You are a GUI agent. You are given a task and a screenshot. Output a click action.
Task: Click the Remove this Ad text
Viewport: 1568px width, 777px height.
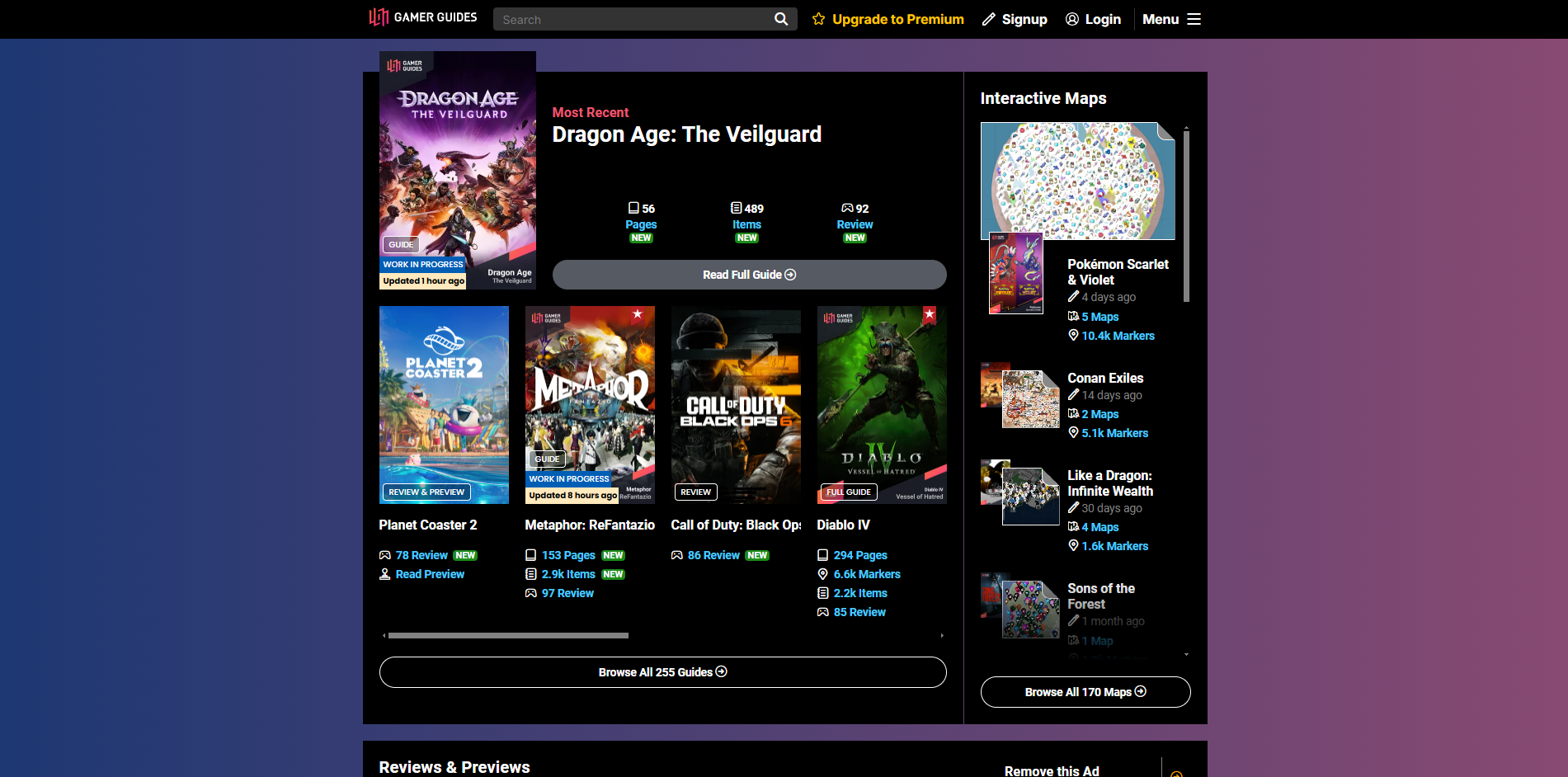pos(1052,770)
